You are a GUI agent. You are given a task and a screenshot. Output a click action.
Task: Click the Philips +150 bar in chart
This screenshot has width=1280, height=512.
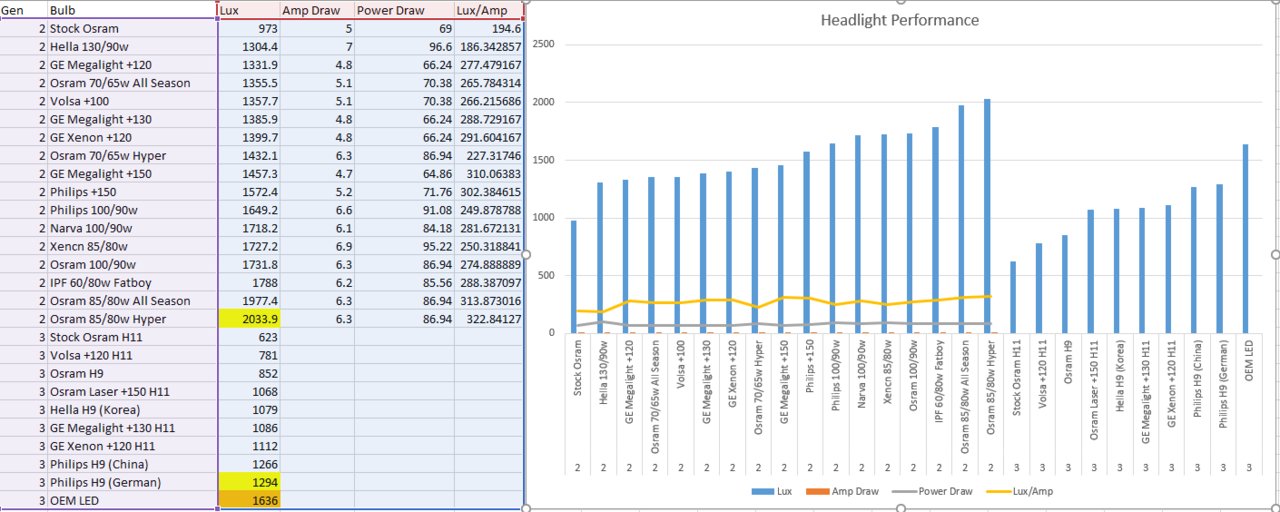click(806, 242)
